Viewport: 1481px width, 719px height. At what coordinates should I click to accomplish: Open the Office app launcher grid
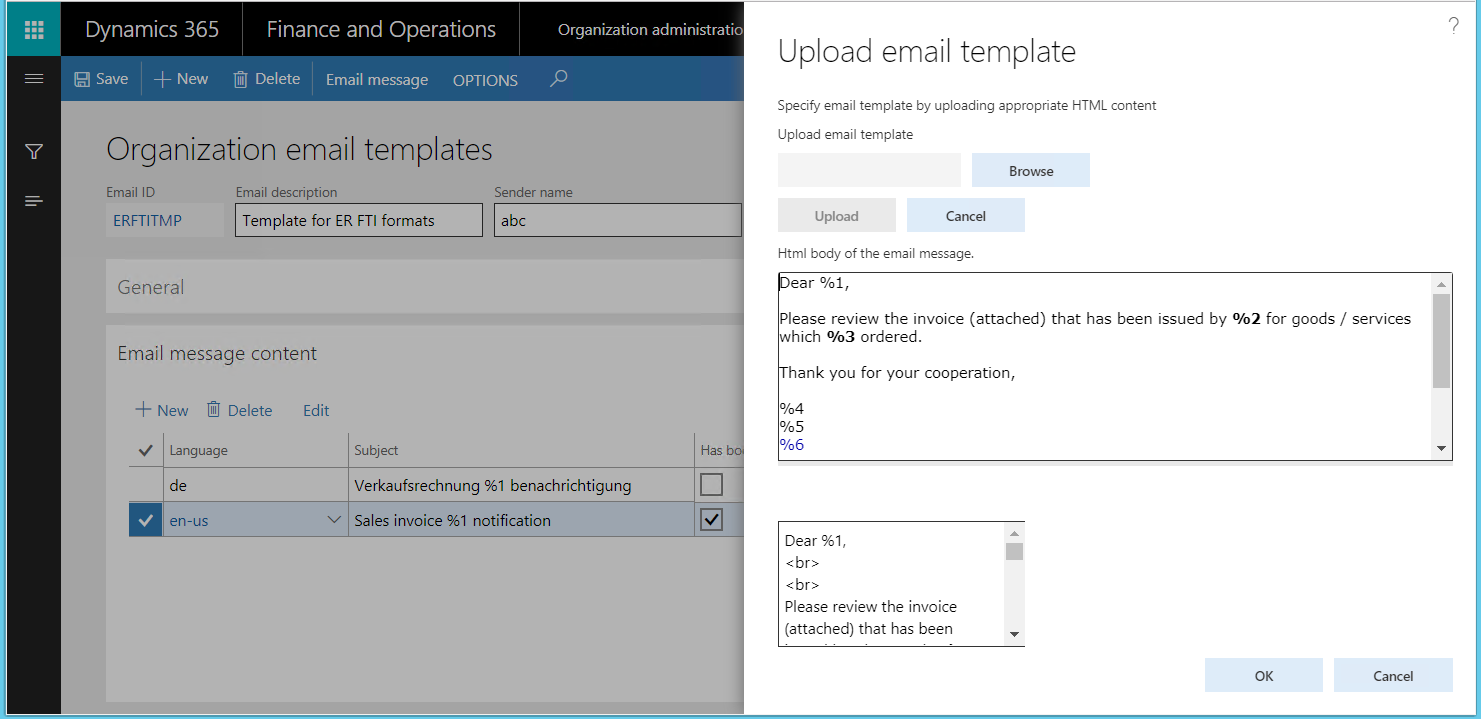tap(33, 28)
